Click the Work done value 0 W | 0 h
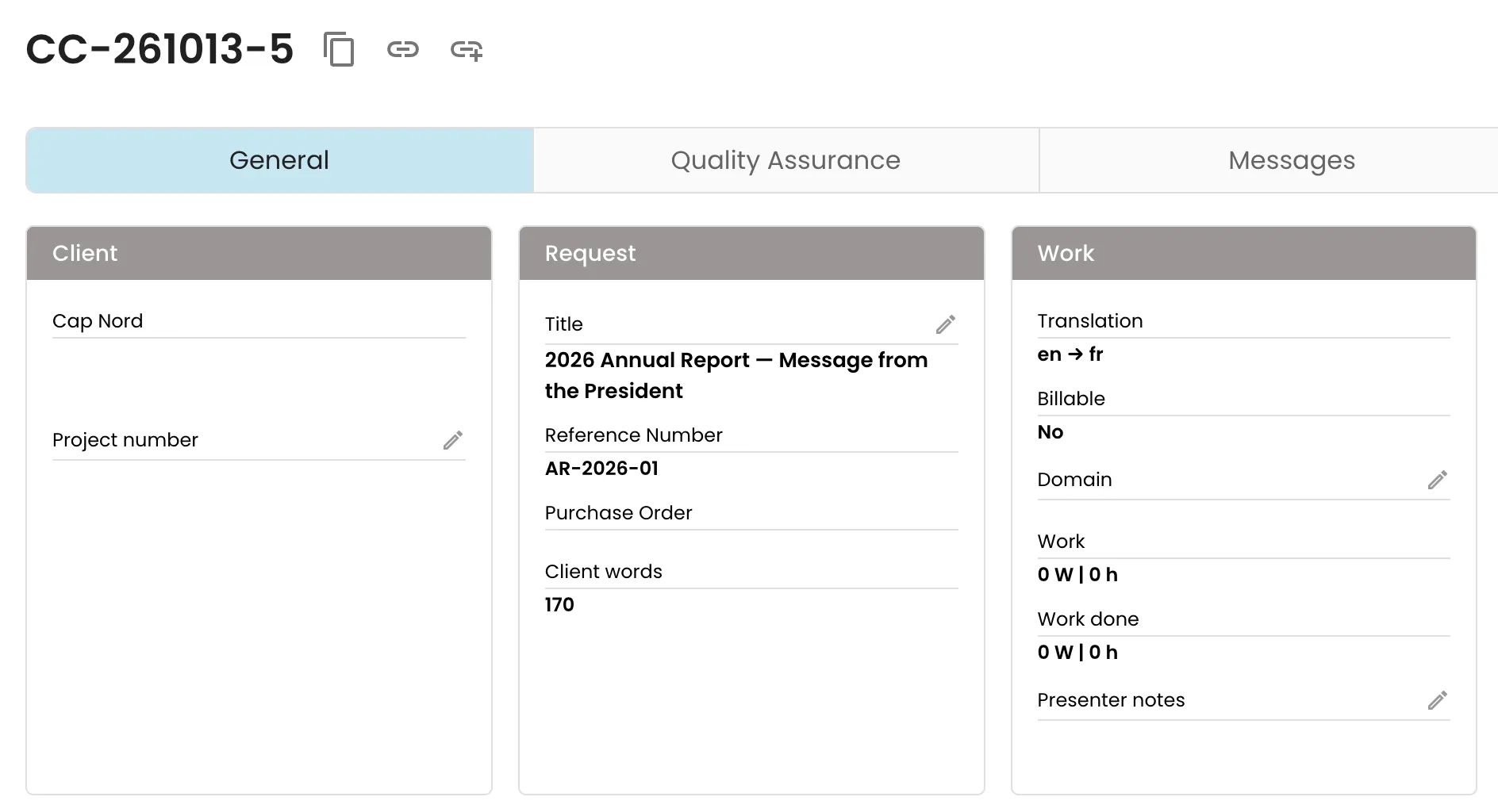1498x812 pixels. pyautogui.click(x=1077, y=653)
